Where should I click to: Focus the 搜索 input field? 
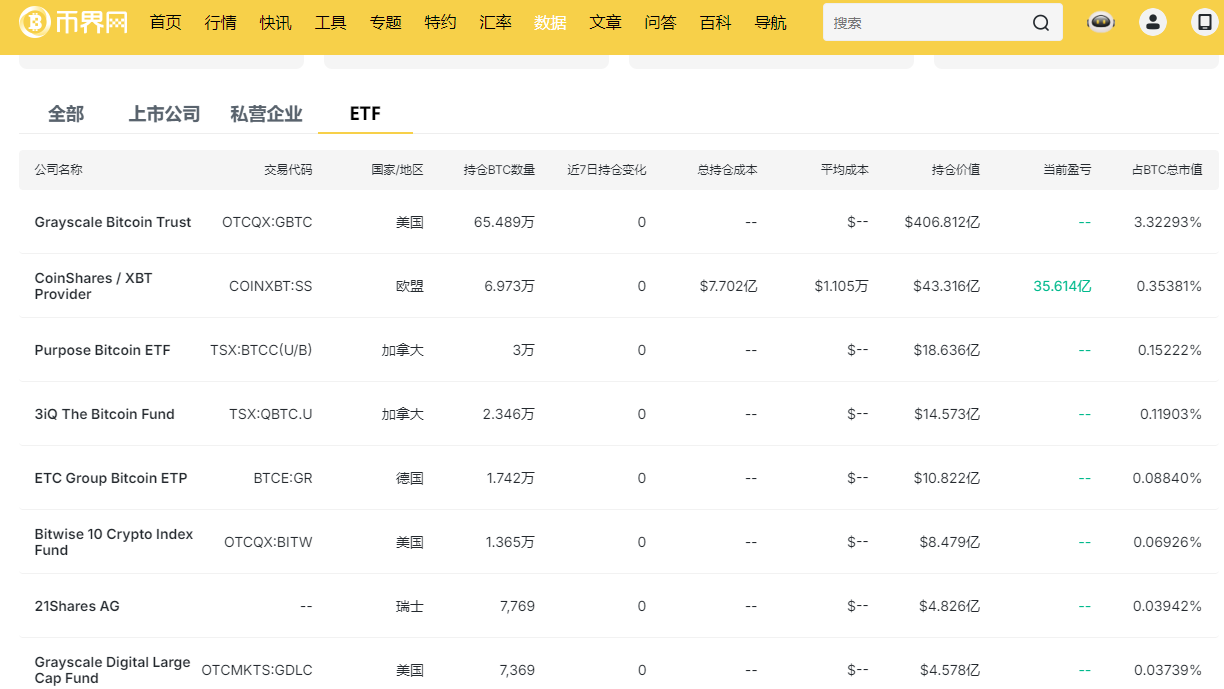coord(925,23)
